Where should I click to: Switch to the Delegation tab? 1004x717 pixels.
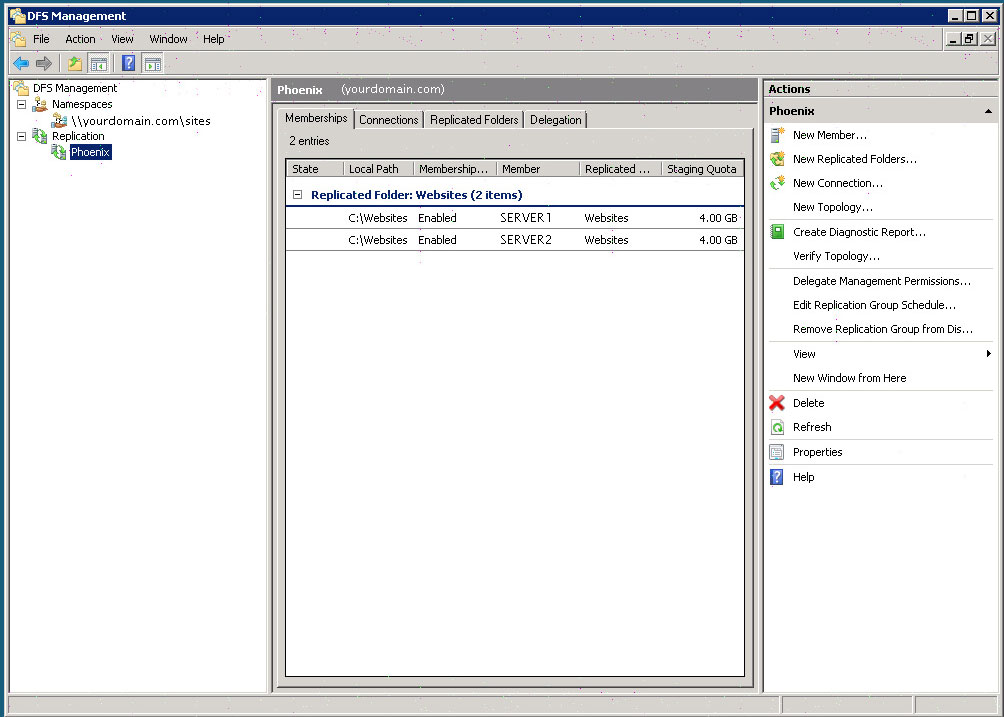coord(556,120)
